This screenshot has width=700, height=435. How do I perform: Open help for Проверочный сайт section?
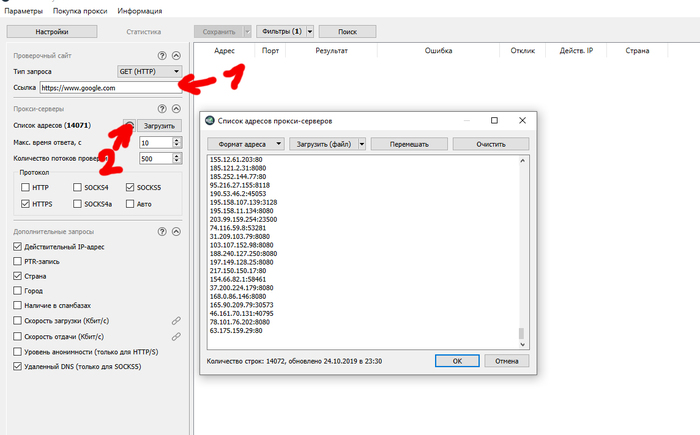pyautogui.click(x=162, y=56)
